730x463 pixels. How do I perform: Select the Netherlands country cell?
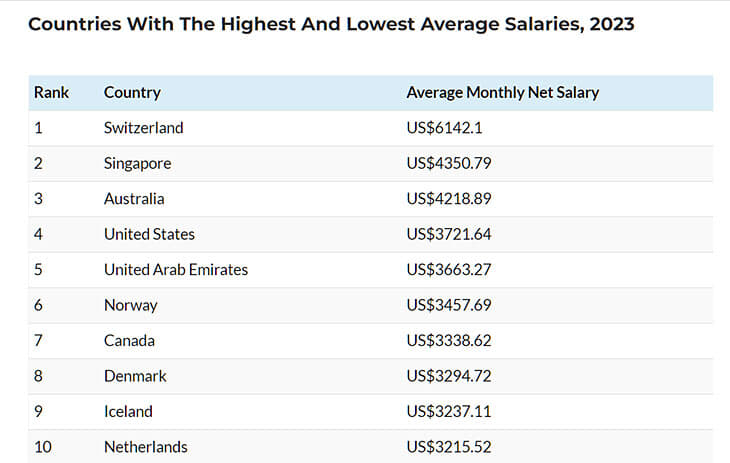pyautogui.click(x=145, y=447)
